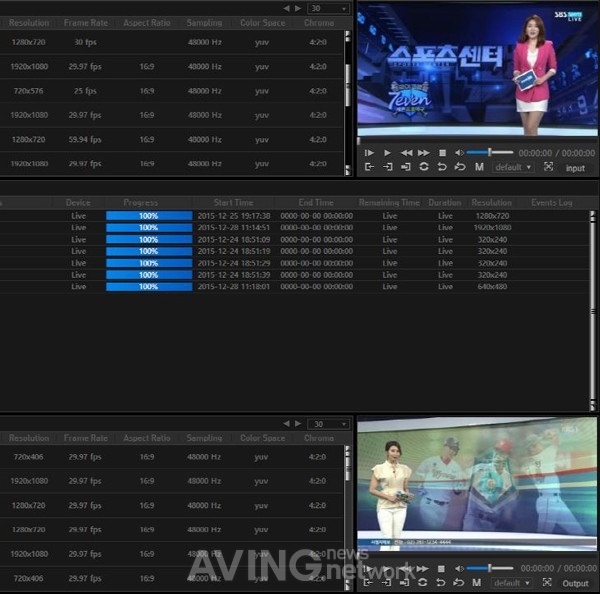The image size is (600, 594).
Task: Click the fullscreen icon beside input label
Action: coord(548,167)
